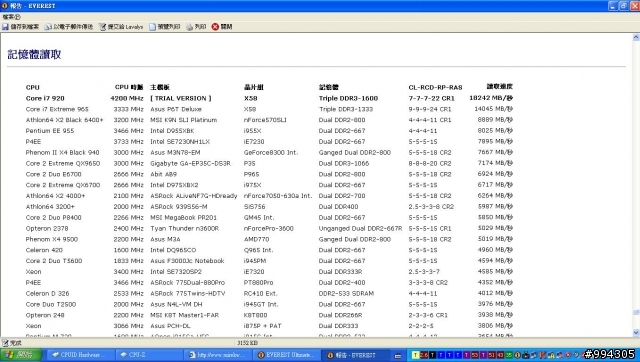Click the GeForce8300 Int. chipset cell
640x362 pixels.
271,152
